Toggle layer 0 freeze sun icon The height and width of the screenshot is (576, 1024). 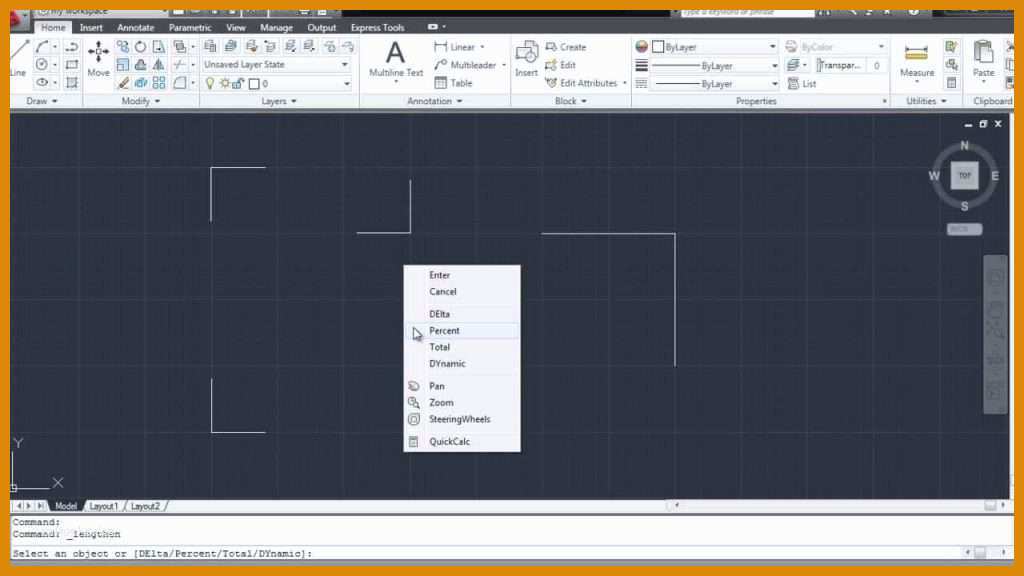coord(225,84)
